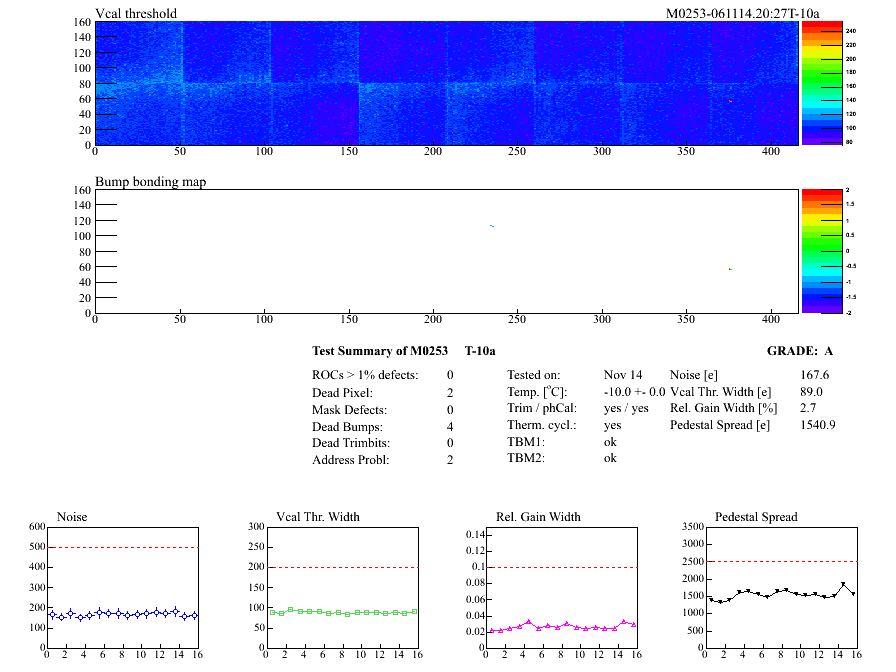Click the Pedestal Spread value 1540.9

[817, 425]
